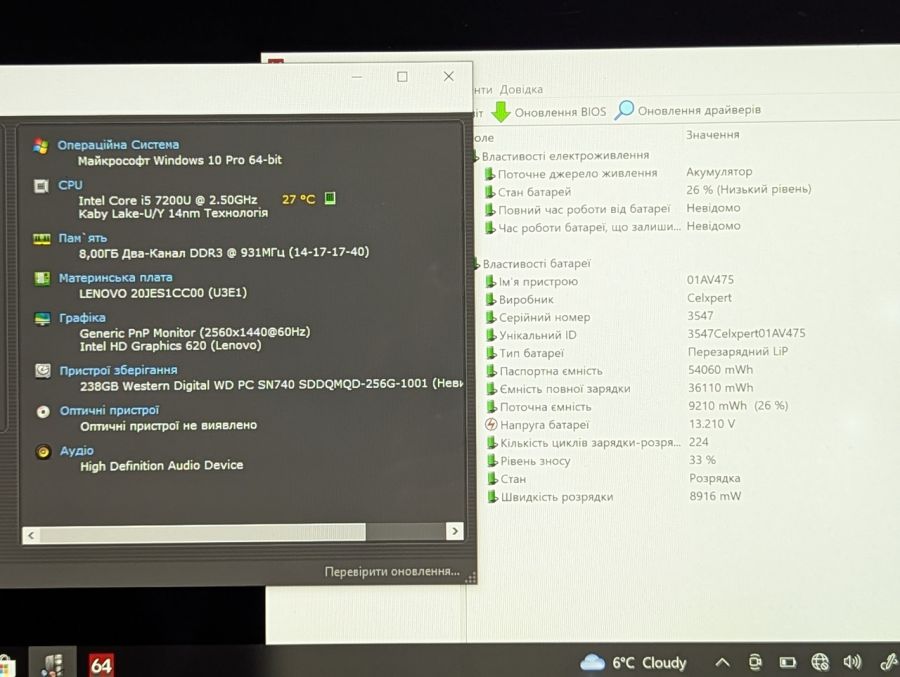Open the Довідка menu in the AIDA64 window
Image resolution: width=900 pixels, height=677 pixels.
tap(521, 90)
